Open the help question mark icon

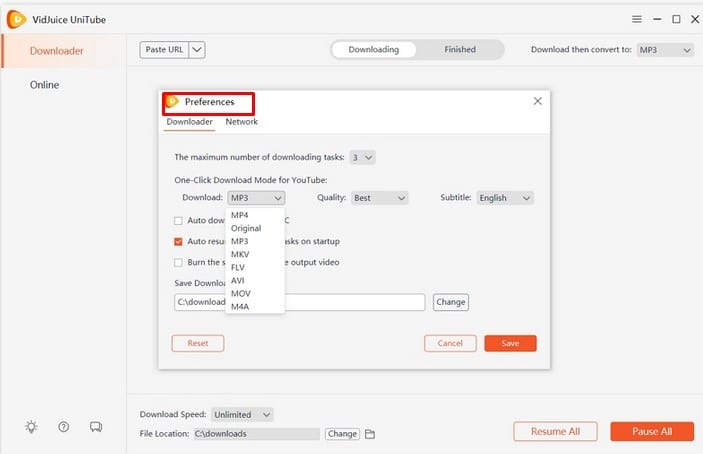[64, 427]
